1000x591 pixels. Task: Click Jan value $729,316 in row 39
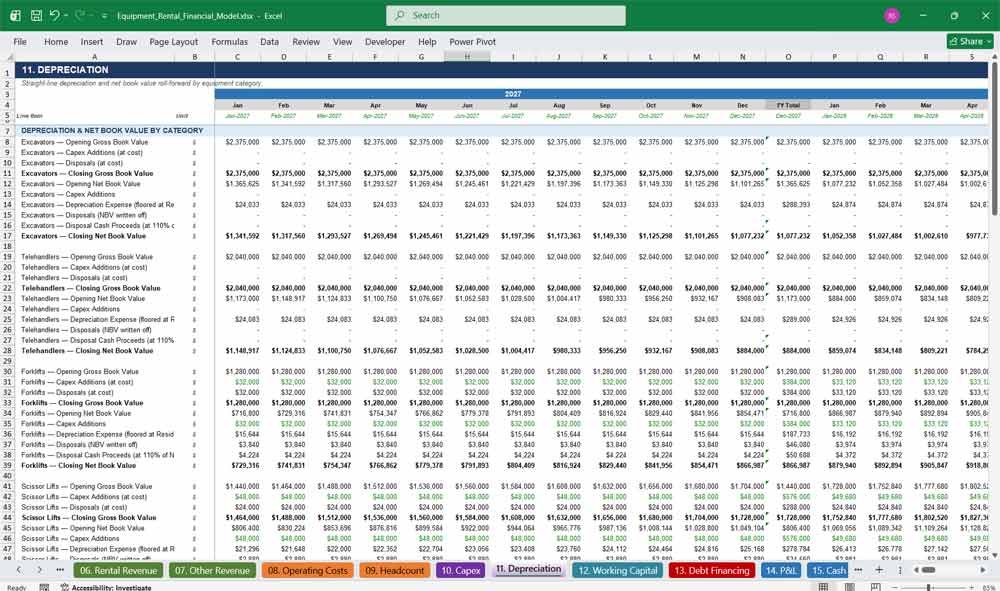pyautogui.click(x=244, y=465)
